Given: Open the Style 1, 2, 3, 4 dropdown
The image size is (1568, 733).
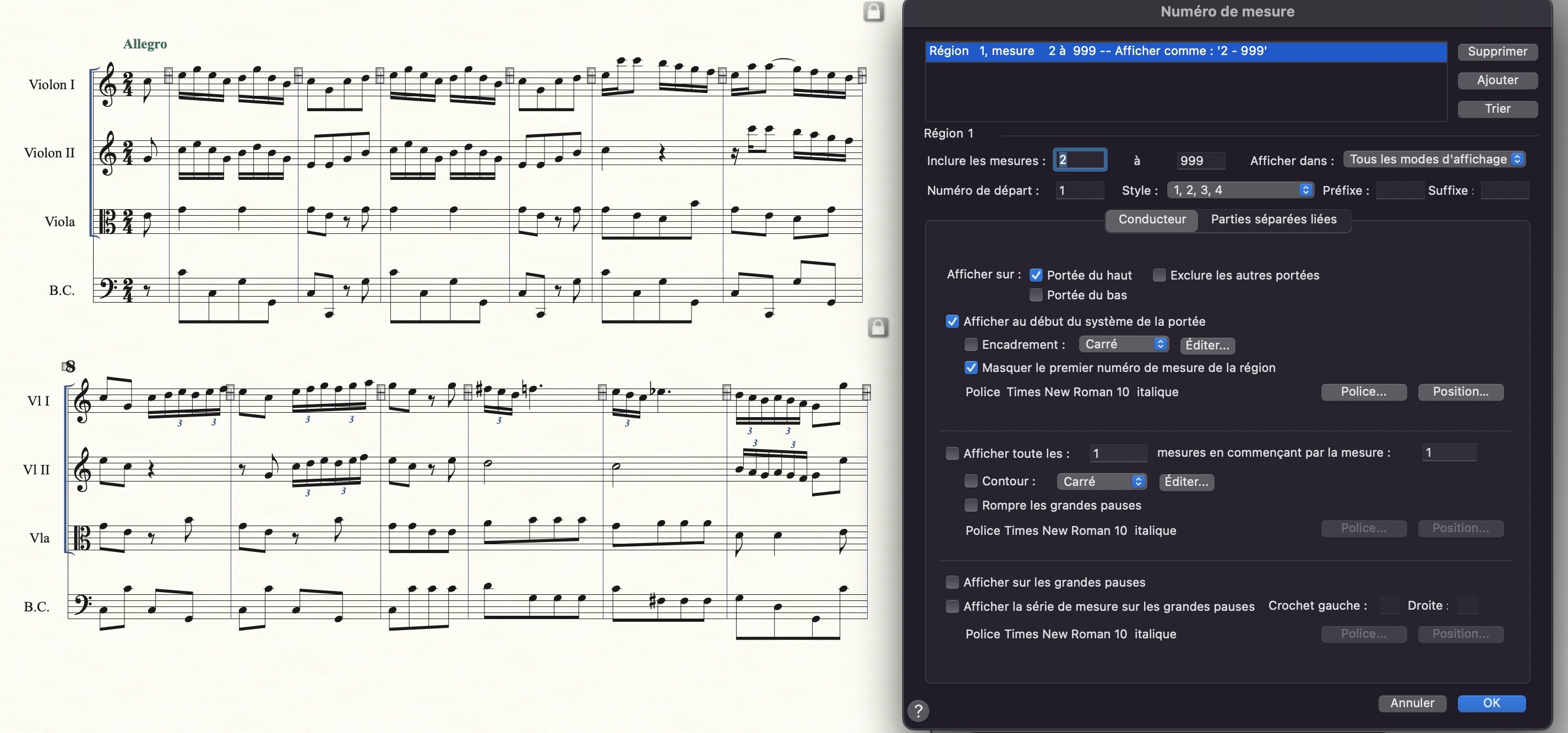Looking at the screenshot, I should (1240, 190).
